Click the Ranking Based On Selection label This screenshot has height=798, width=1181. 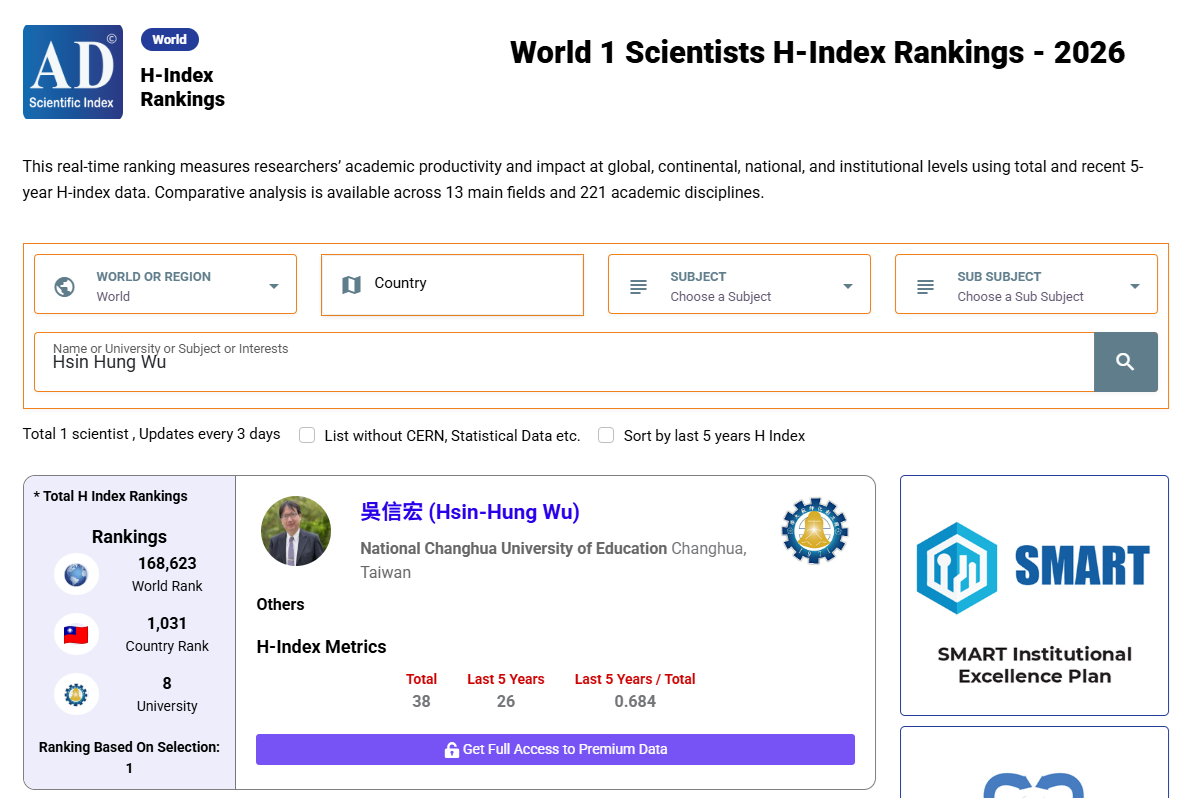130,747
